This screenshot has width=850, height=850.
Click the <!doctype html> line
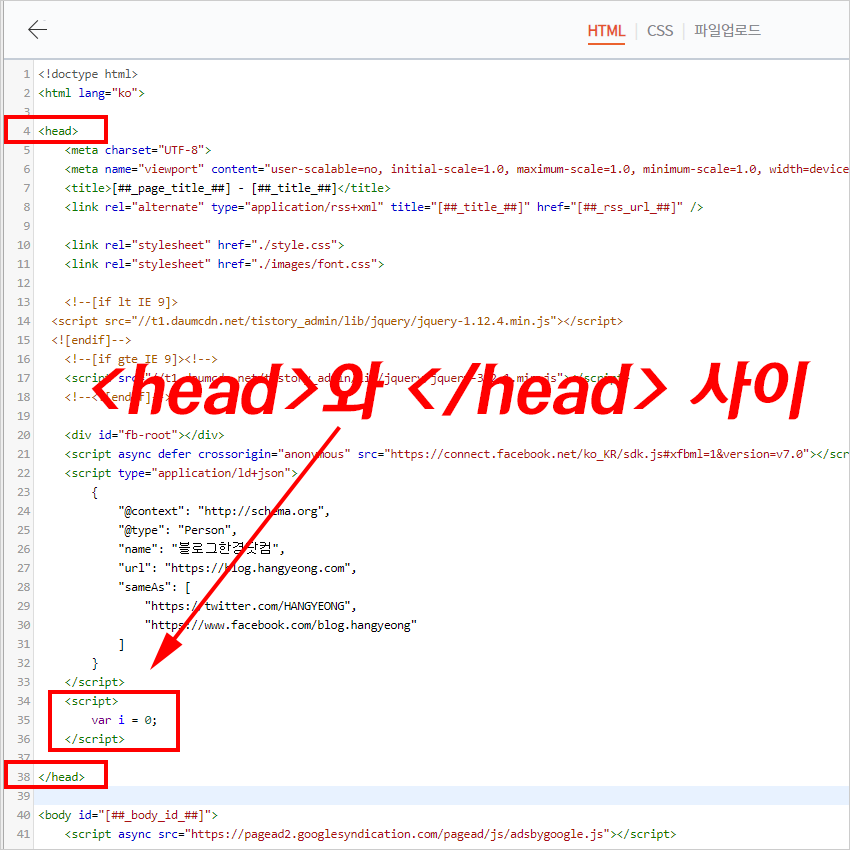(88, 74)
